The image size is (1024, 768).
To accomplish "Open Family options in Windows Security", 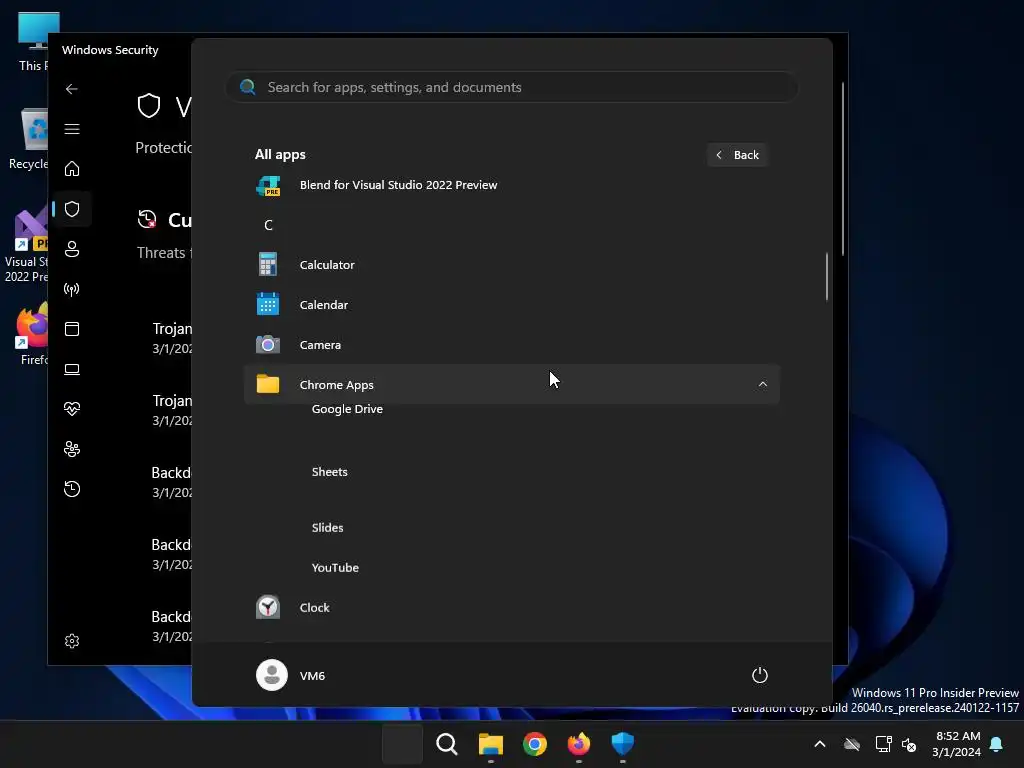I will [72, 449].
